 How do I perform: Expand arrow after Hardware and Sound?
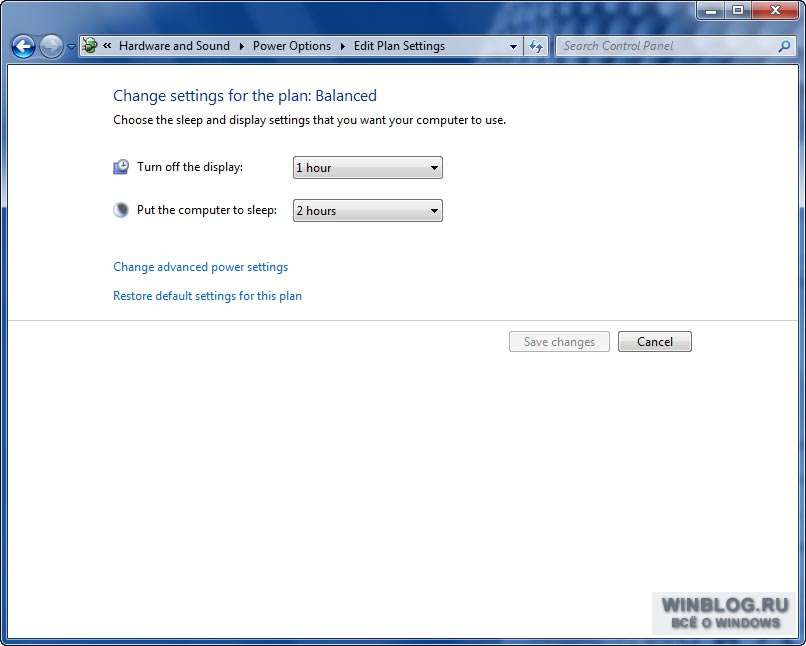click(x=241, y=46)
